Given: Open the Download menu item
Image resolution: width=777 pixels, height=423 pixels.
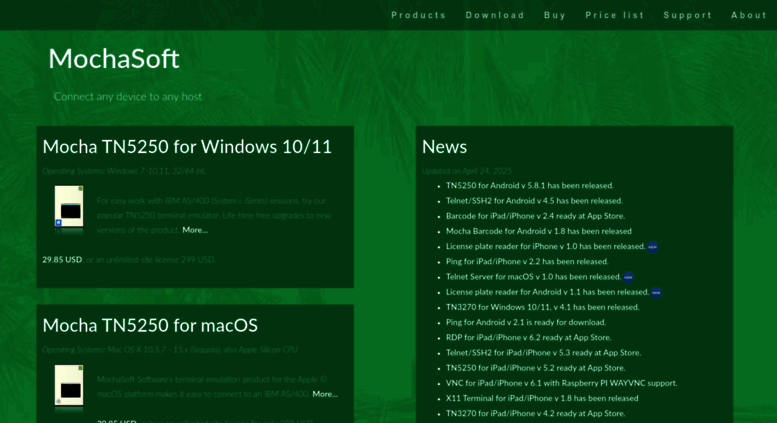Looking at the screenshot, I should click(495, 15).
